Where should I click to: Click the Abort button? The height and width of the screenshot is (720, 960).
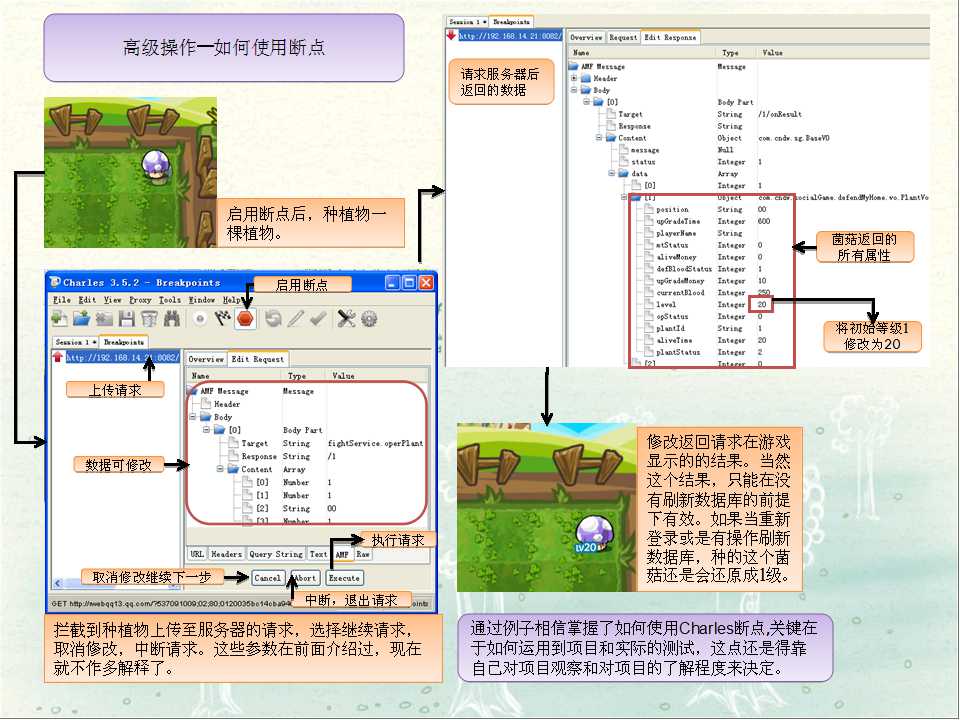coord(305,578)
